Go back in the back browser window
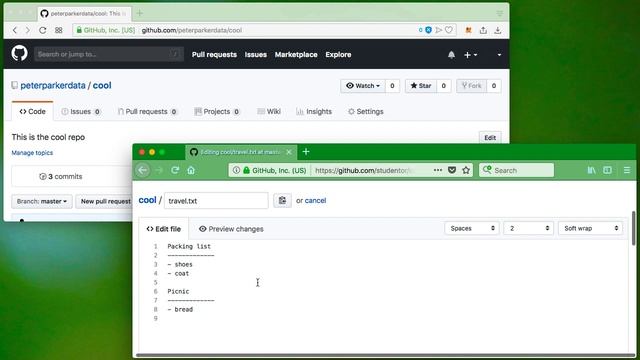 click(15, 30)
